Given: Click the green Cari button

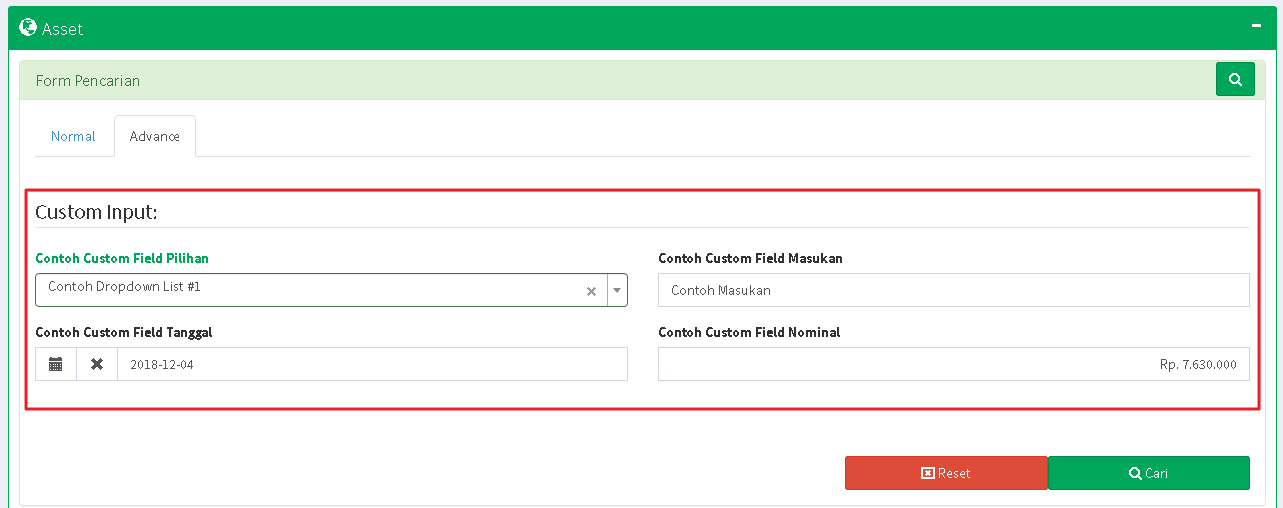Looking at the screenshot, I should [1148, 473].
